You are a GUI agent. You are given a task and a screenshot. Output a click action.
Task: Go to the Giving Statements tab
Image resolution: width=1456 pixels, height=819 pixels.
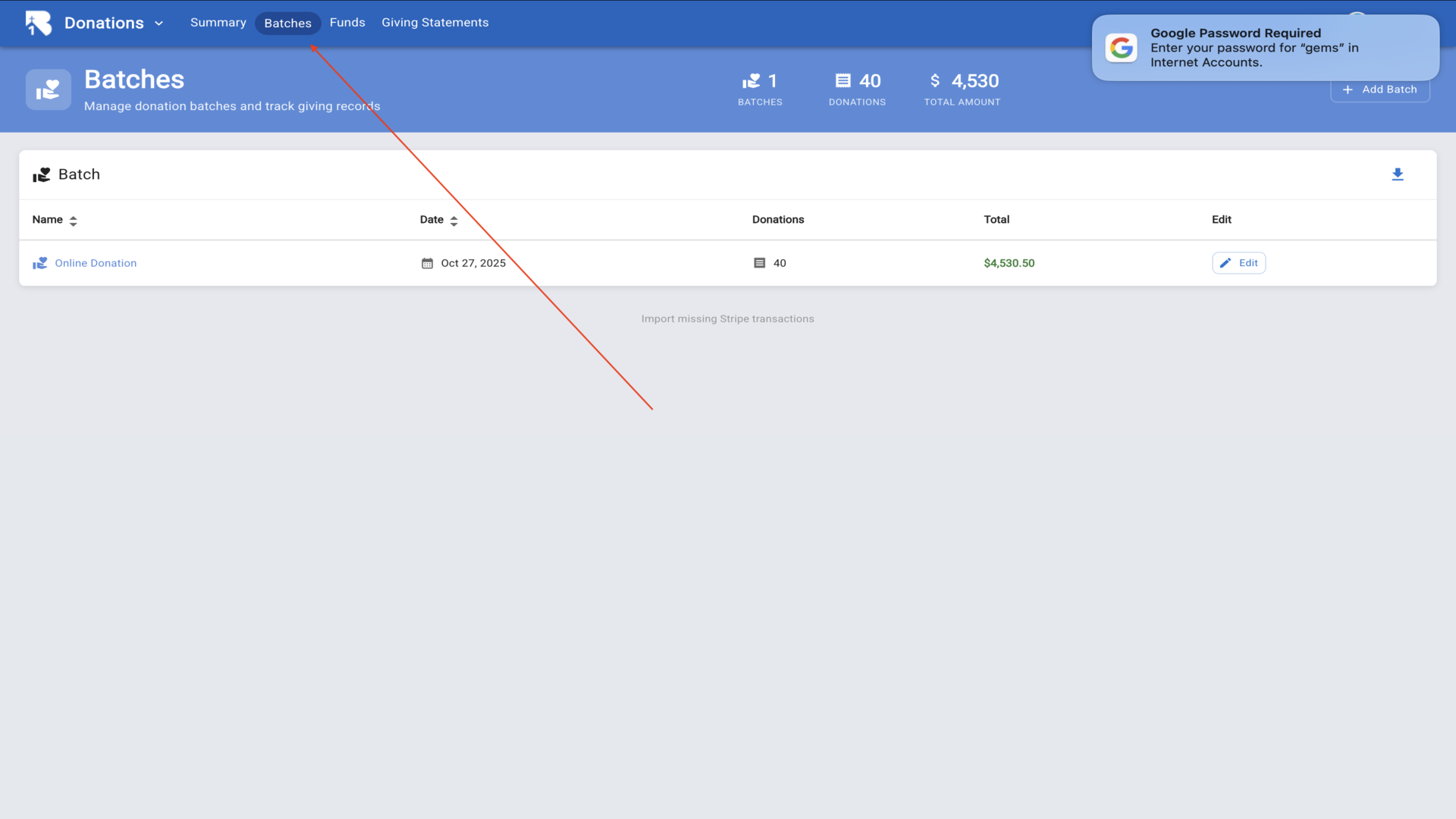pyautogui.click(x=435, y=23)
